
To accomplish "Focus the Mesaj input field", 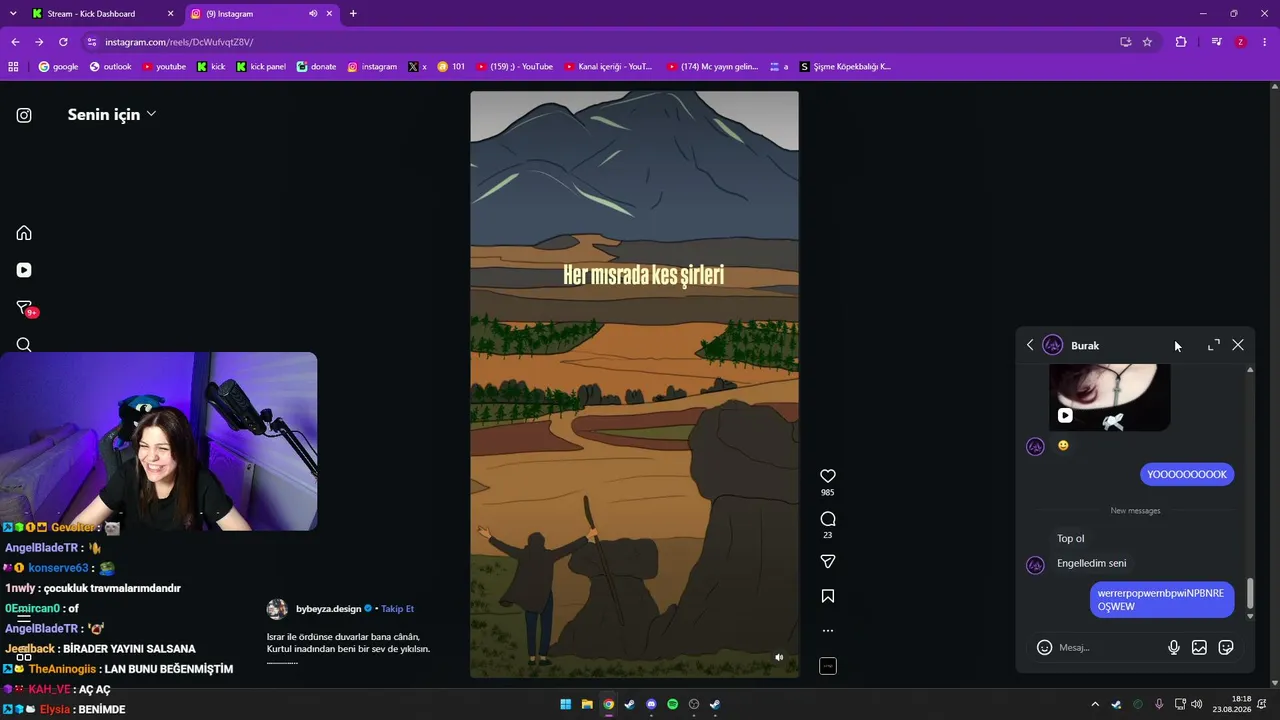I will (1109, 647).
